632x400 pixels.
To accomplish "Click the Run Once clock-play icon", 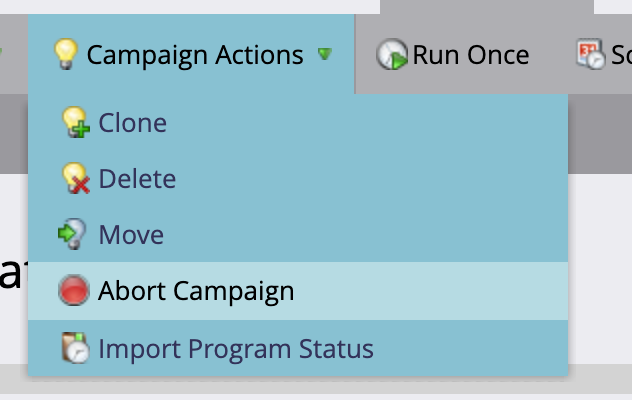I will pyautogui.click(x=392, y=54).
